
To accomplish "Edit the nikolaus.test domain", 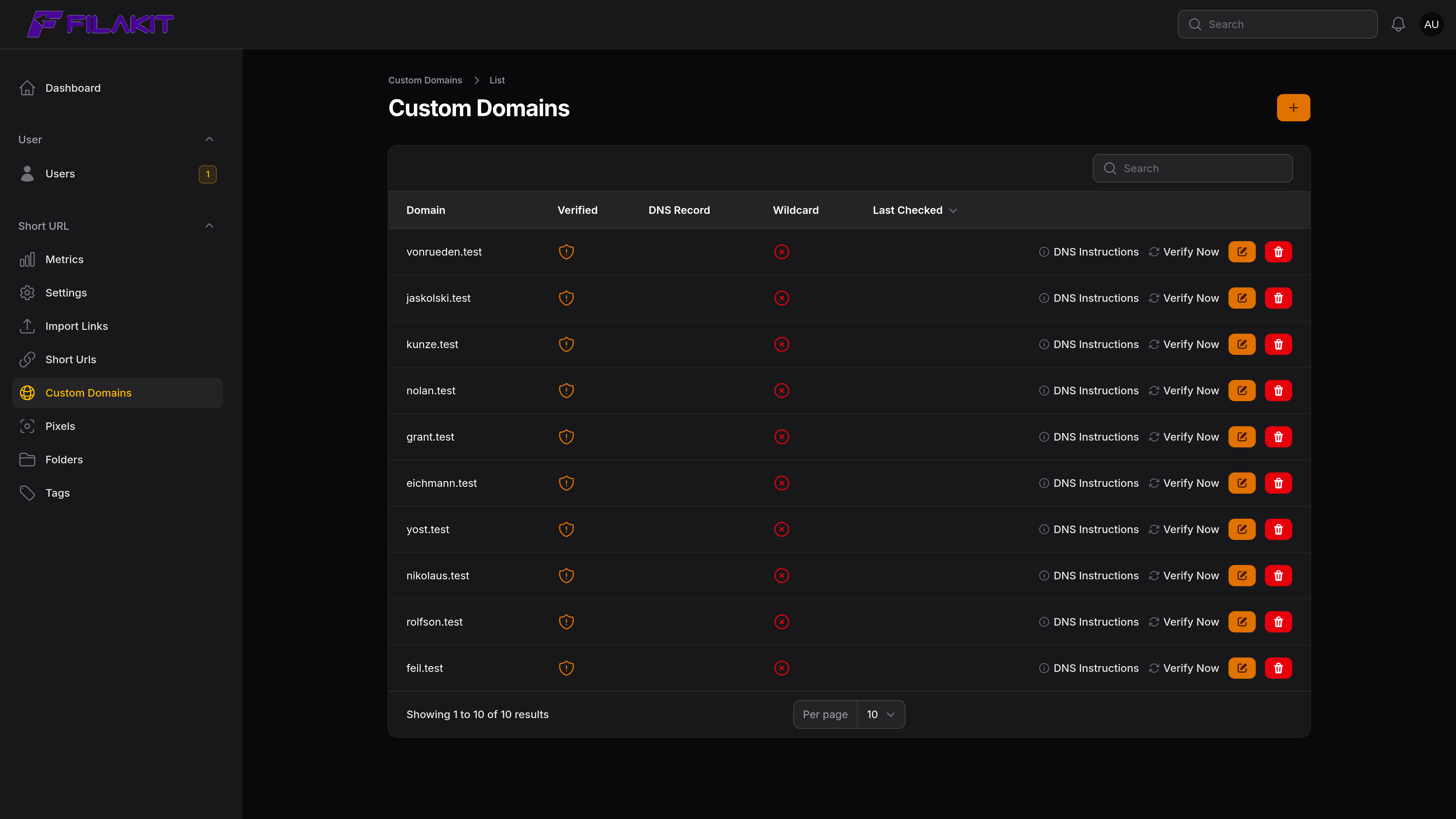I will (x=1242, y=575).
